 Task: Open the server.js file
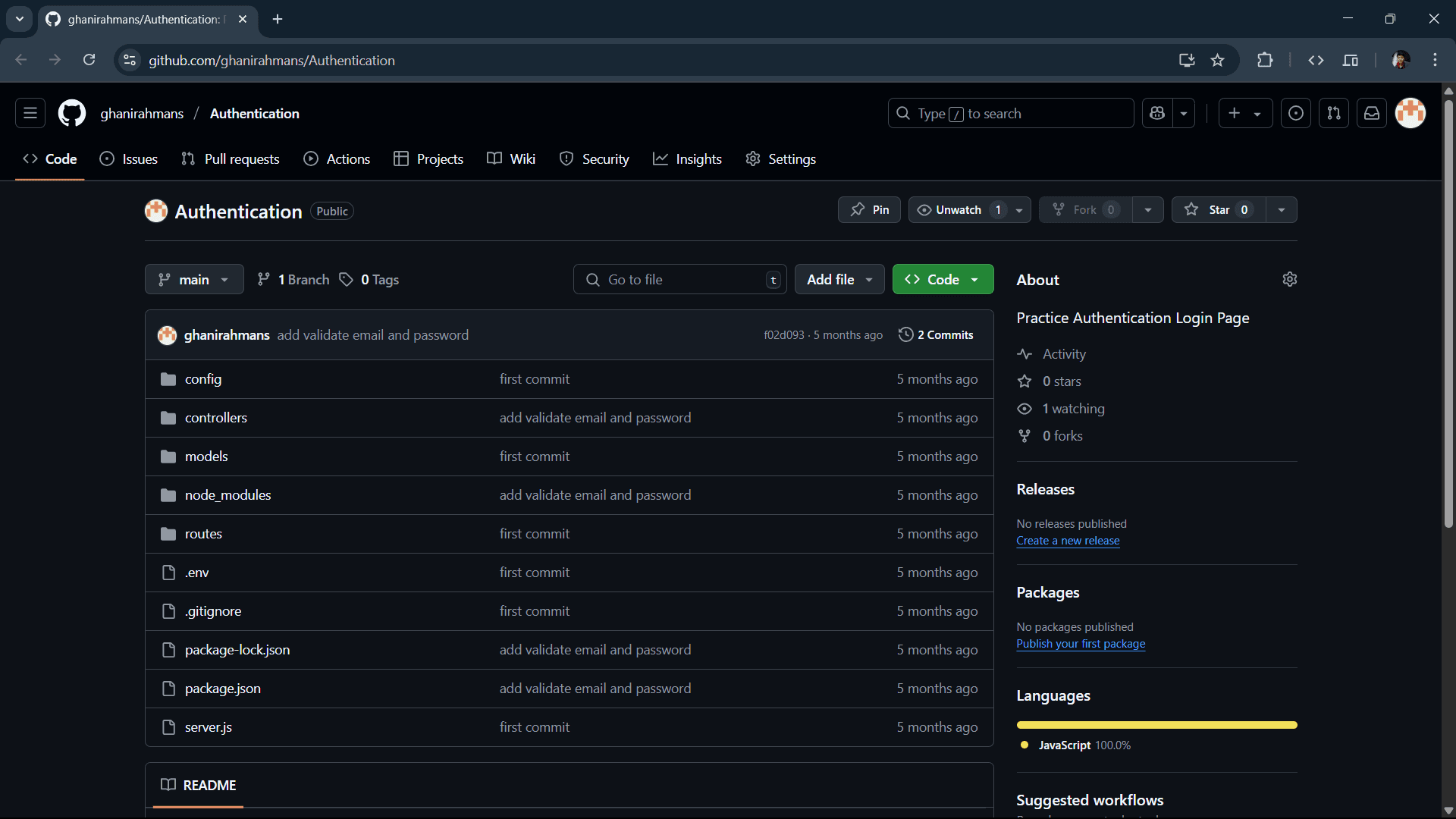[x=208, y=727]
